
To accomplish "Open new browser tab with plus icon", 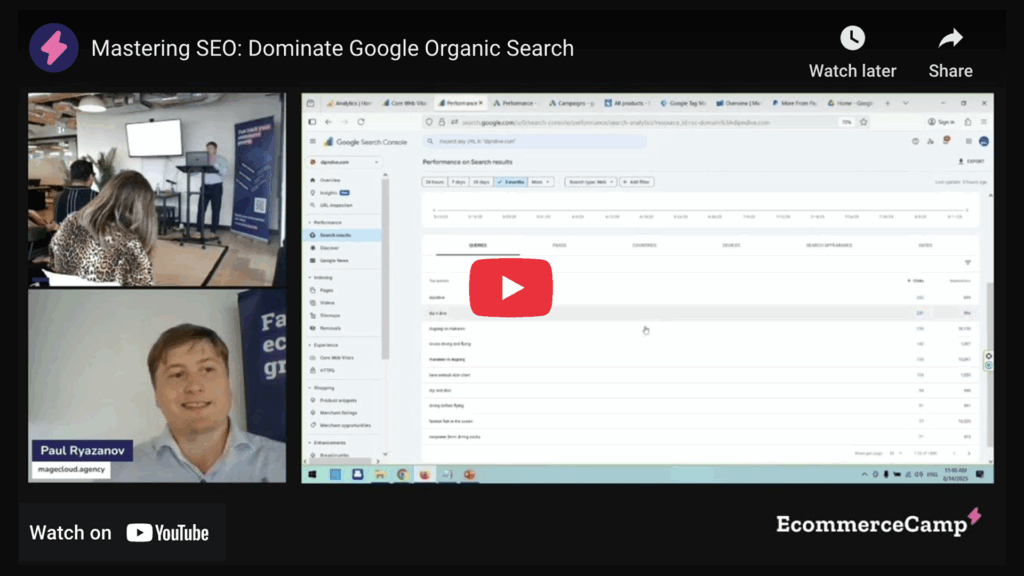I will click(888, 103).
